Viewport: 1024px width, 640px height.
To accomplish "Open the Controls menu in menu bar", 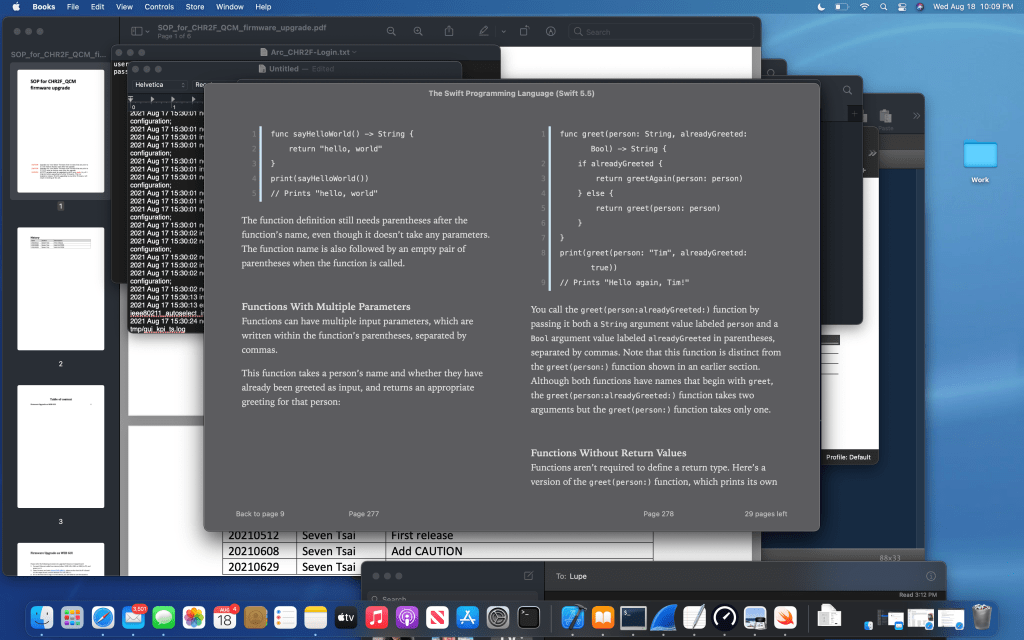I will point(159,7).
